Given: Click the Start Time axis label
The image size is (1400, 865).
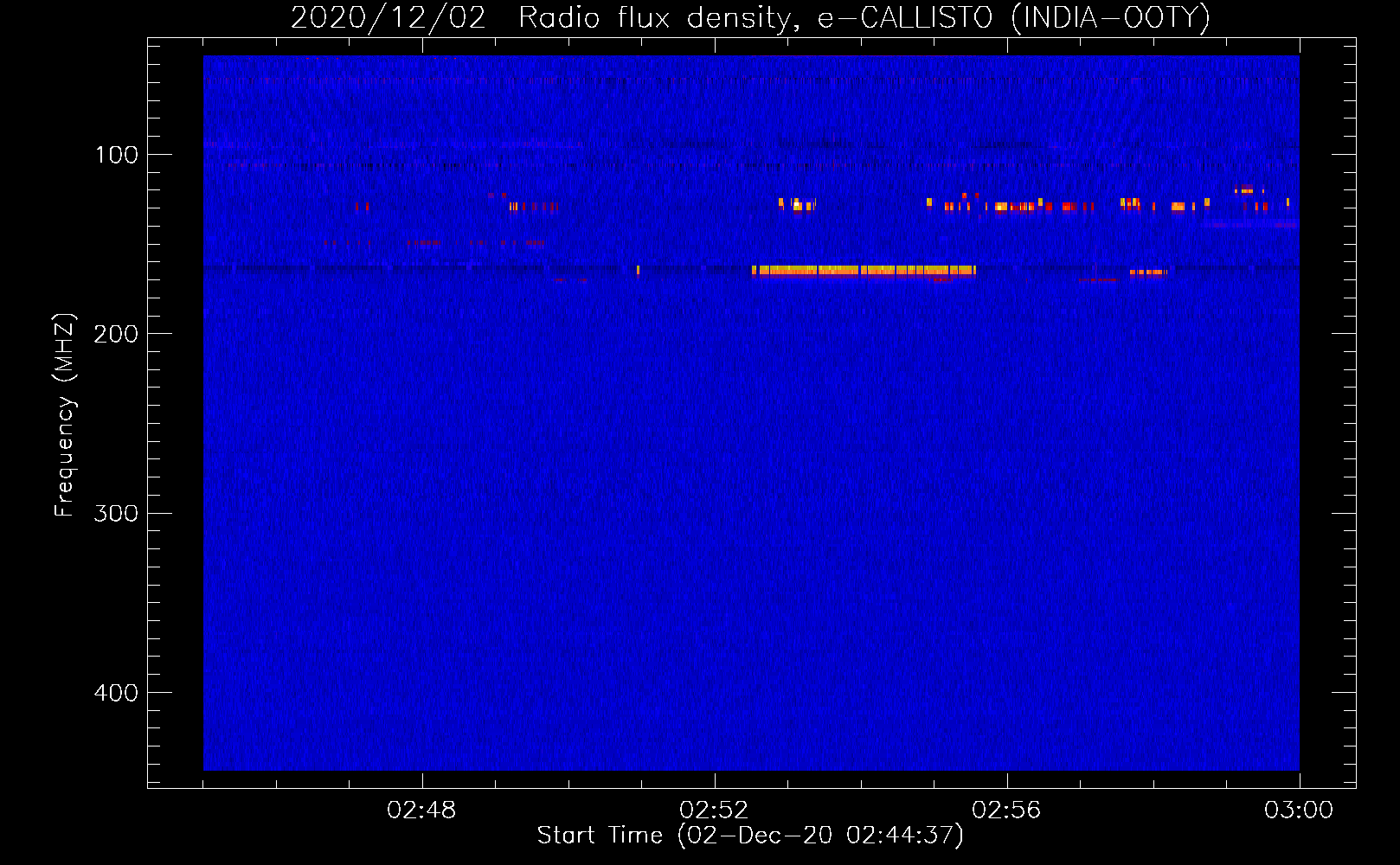Looking at the screenshot, I should (750, 836).
